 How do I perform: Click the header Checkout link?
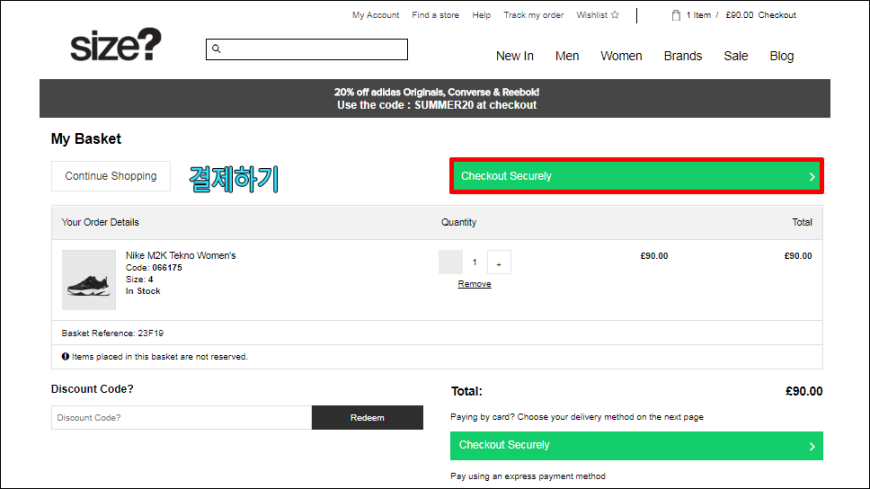point(777,15)
